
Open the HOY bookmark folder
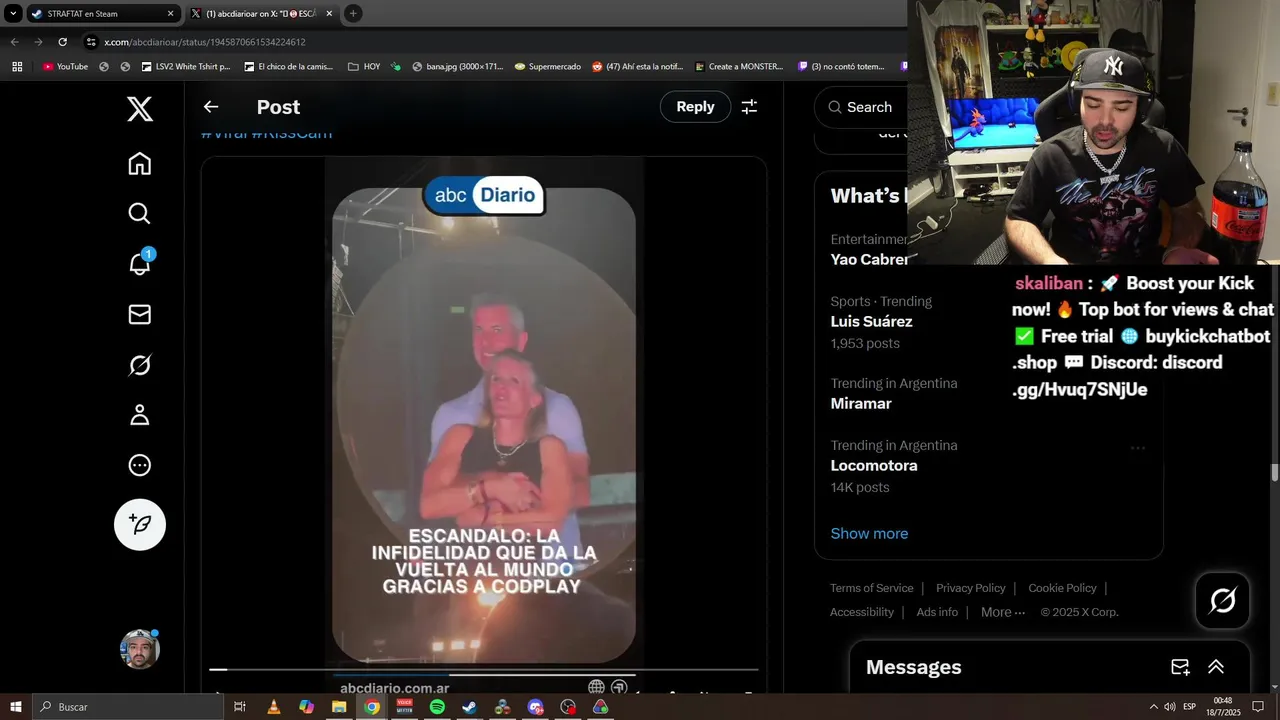coord(364,67)
